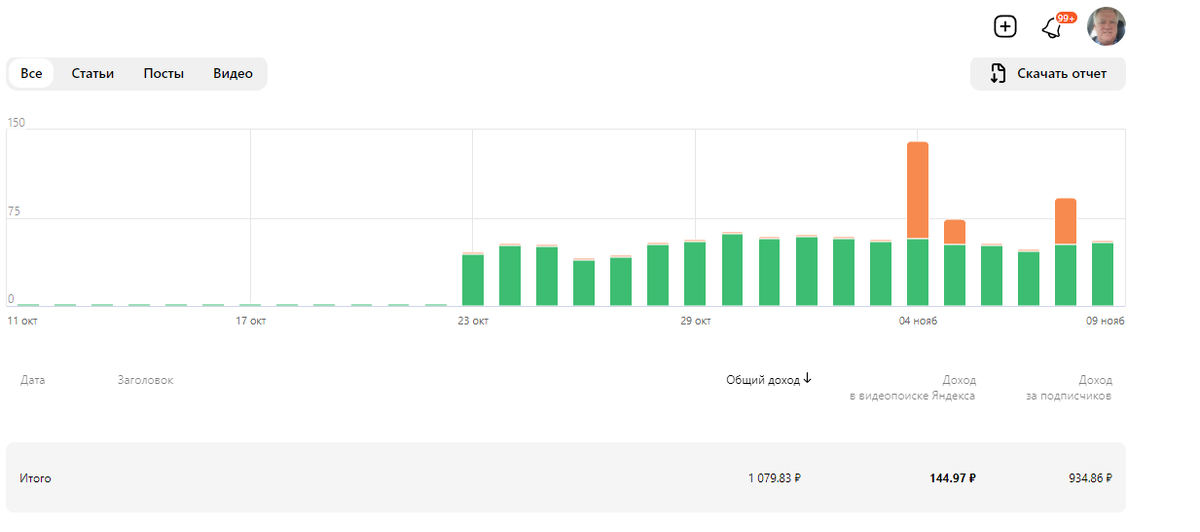The image size is (1200, 532).
Task: Open the user profile avatar
Action: tap(1107, 27)
